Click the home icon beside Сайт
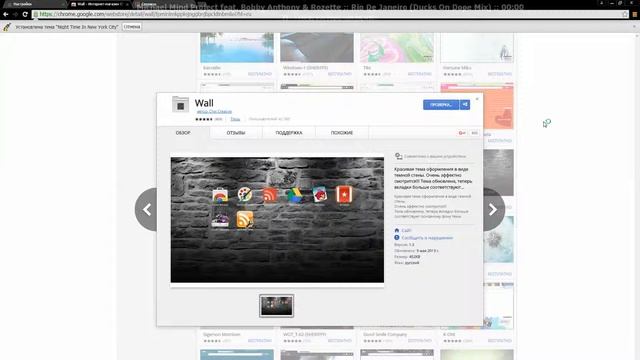640x360 pixels. [397, 231]
